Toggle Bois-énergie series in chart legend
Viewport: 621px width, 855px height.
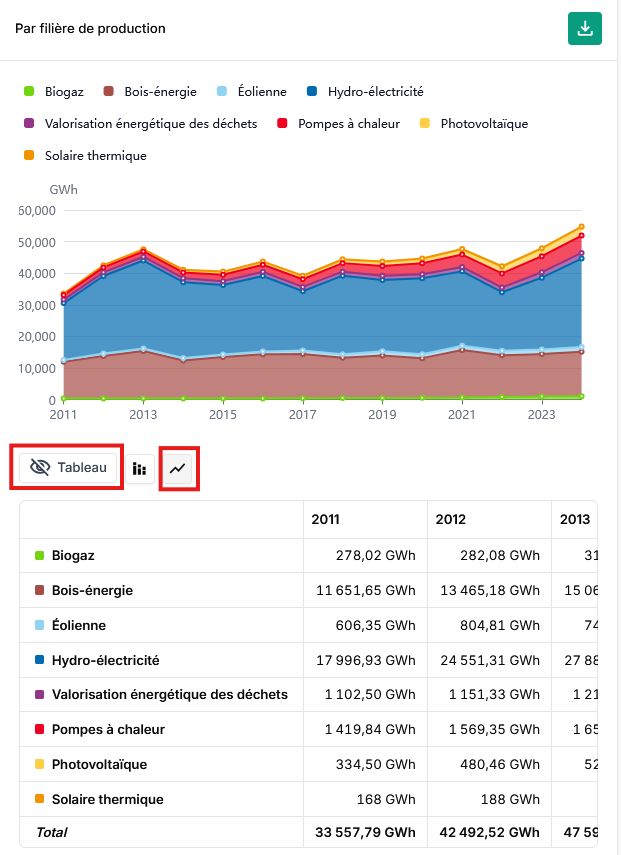(x=150, y=92)
